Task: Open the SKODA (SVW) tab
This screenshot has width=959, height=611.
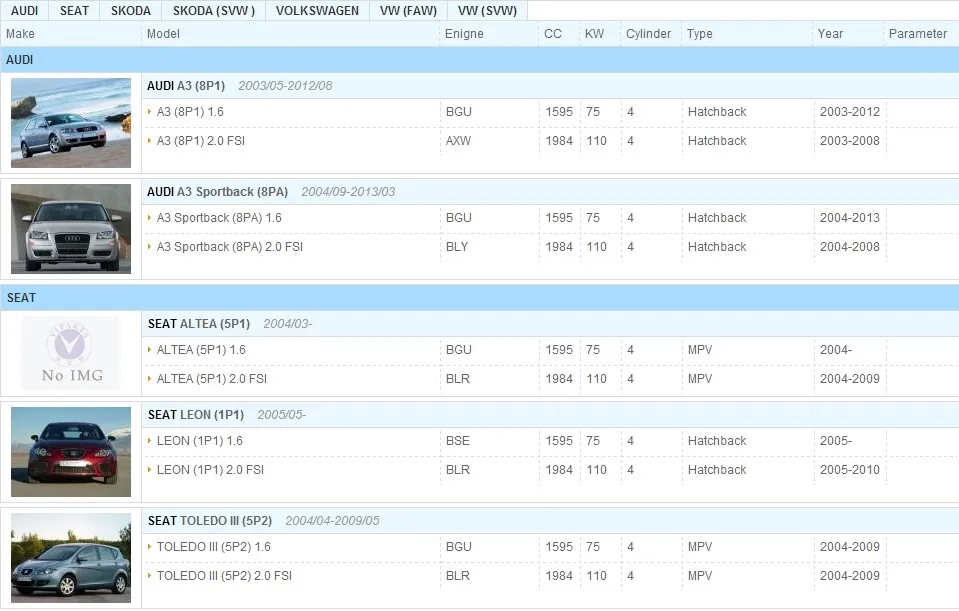Action: click(x=213, y=10)
